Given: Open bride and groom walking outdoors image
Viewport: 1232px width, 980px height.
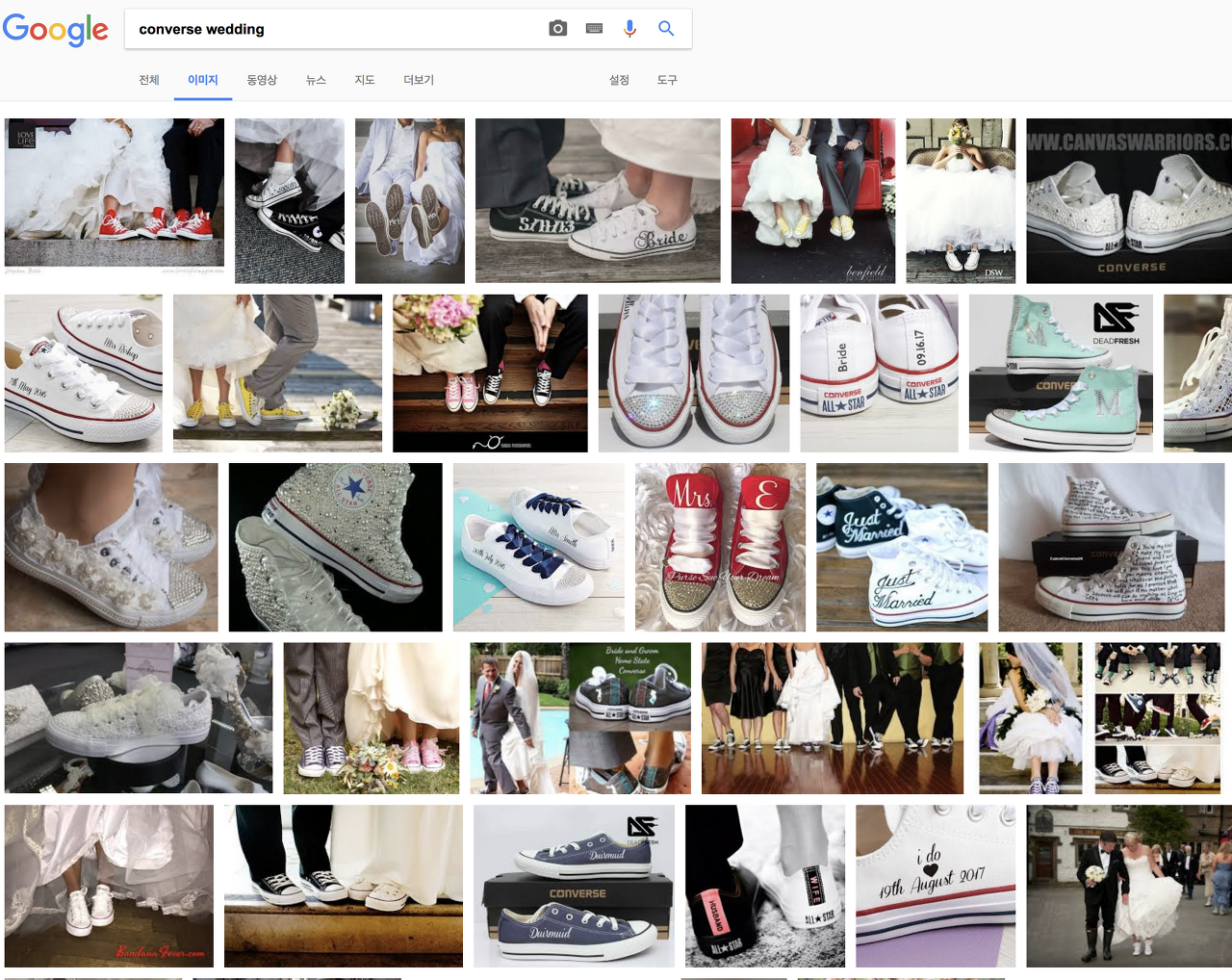Looking at the screenshot, I should (1129, 886).
